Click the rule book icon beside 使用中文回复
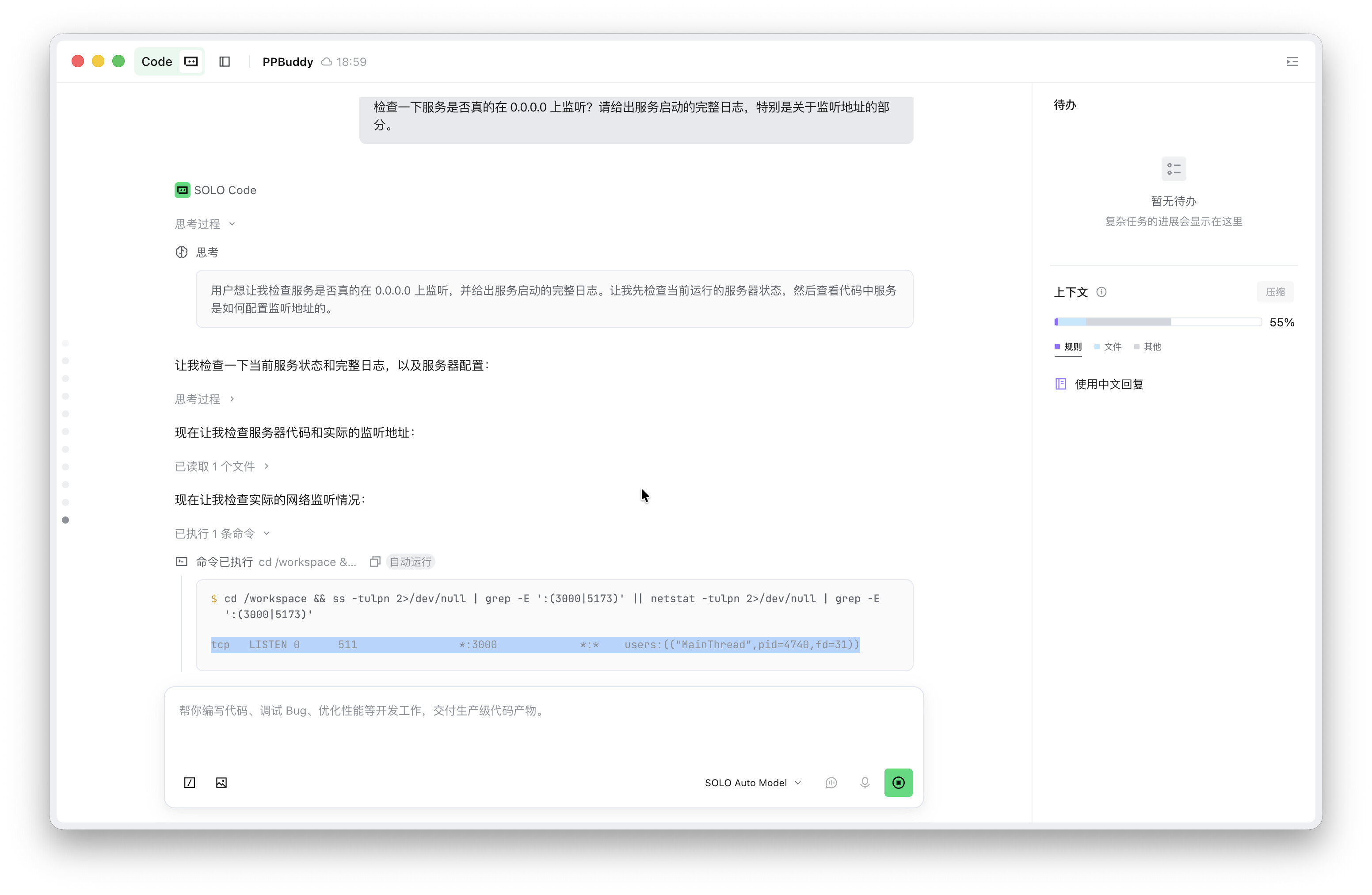This screenshot has height=895, width=1372. (x=1061, y=384)
